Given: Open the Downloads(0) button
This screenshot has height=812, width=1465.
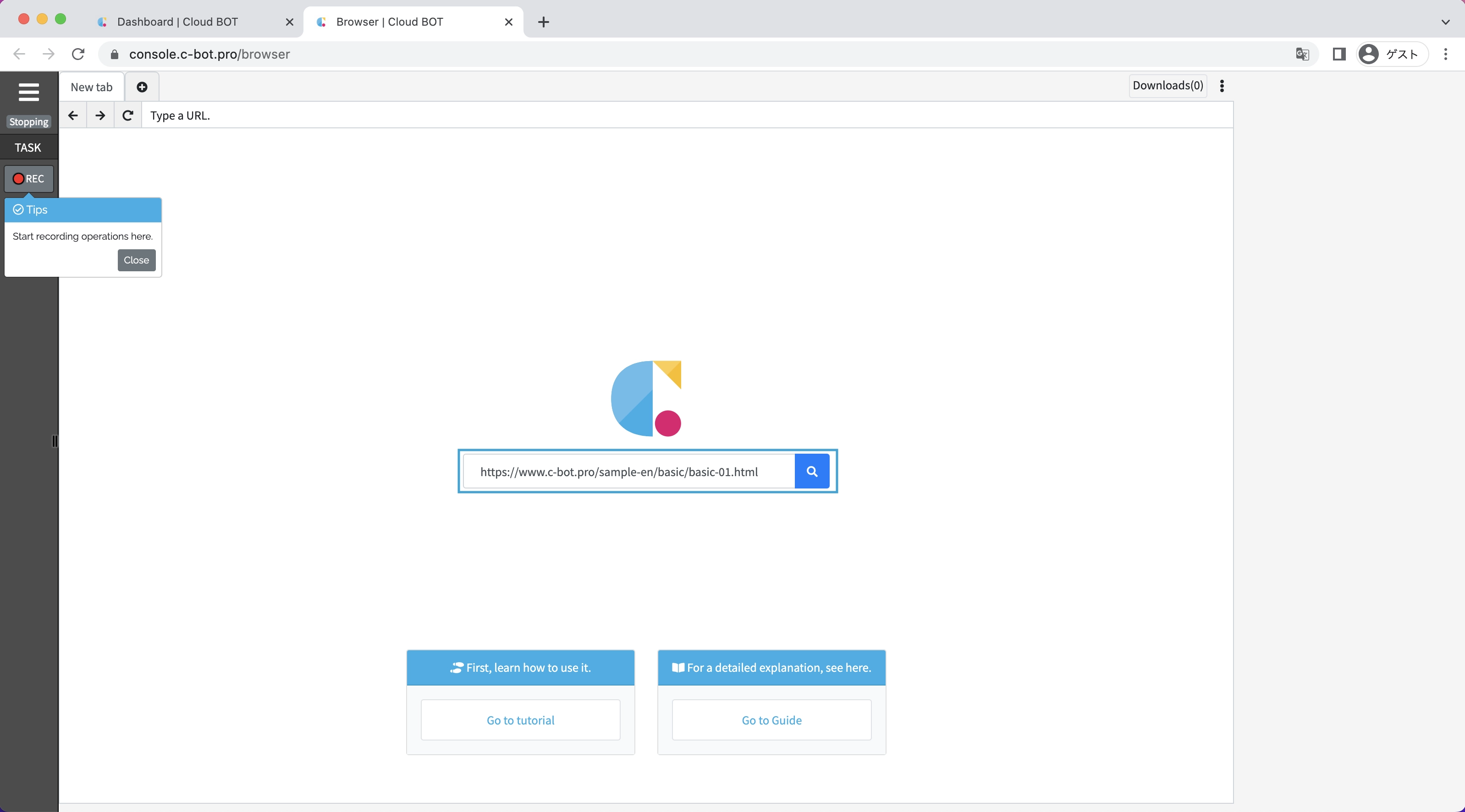Looking at the screenshot, I should [x=1168, y=86].
